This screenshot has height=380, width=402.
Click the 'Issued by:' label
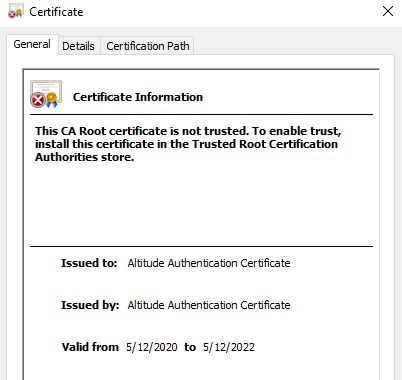[x=90, y=305]
